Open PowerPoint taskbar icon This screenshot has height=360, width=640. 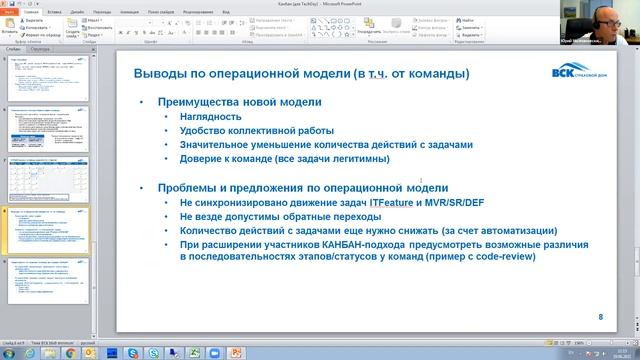pyautogui.click(x=236, y=353)
